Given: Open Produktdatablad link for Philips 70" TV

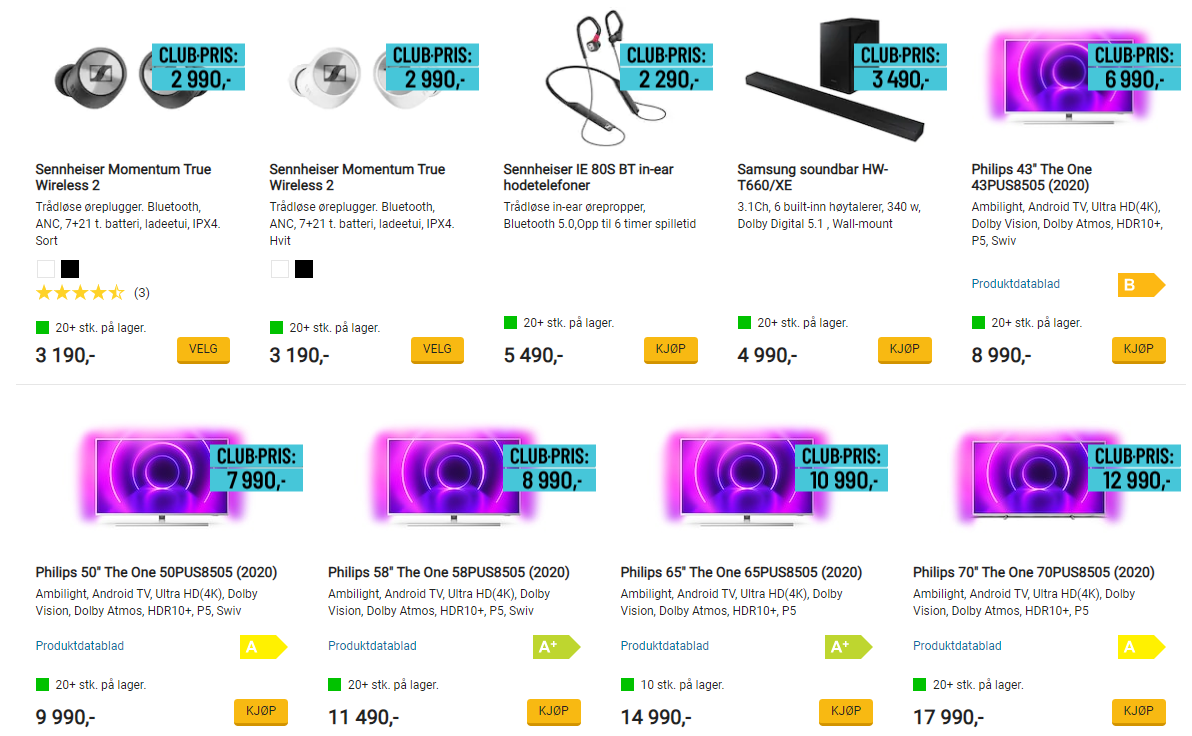Looking at the screenshot, I should pos(957,646).
